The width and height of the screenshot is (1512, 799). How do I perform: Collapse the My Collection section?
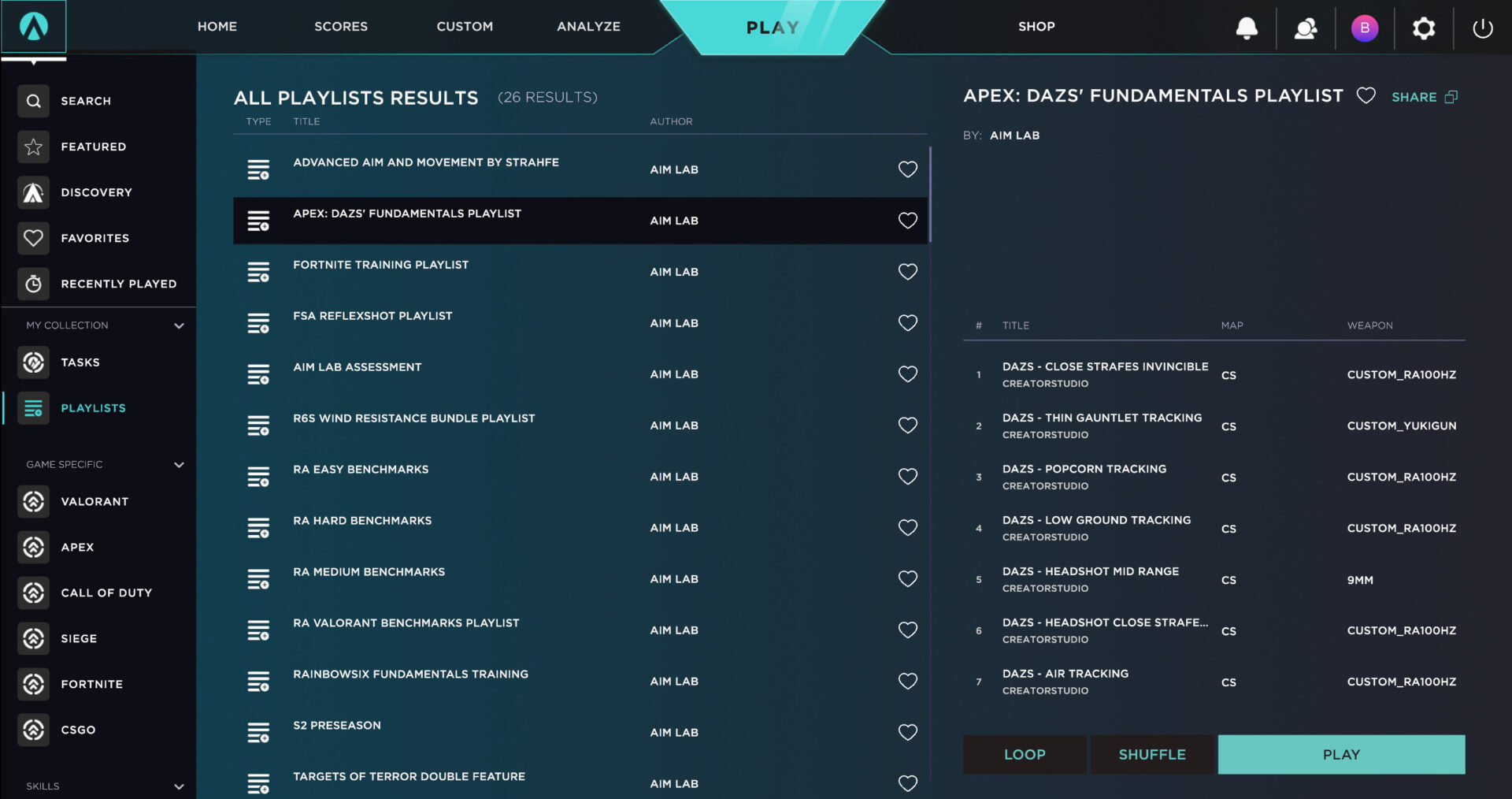(179, 325)
